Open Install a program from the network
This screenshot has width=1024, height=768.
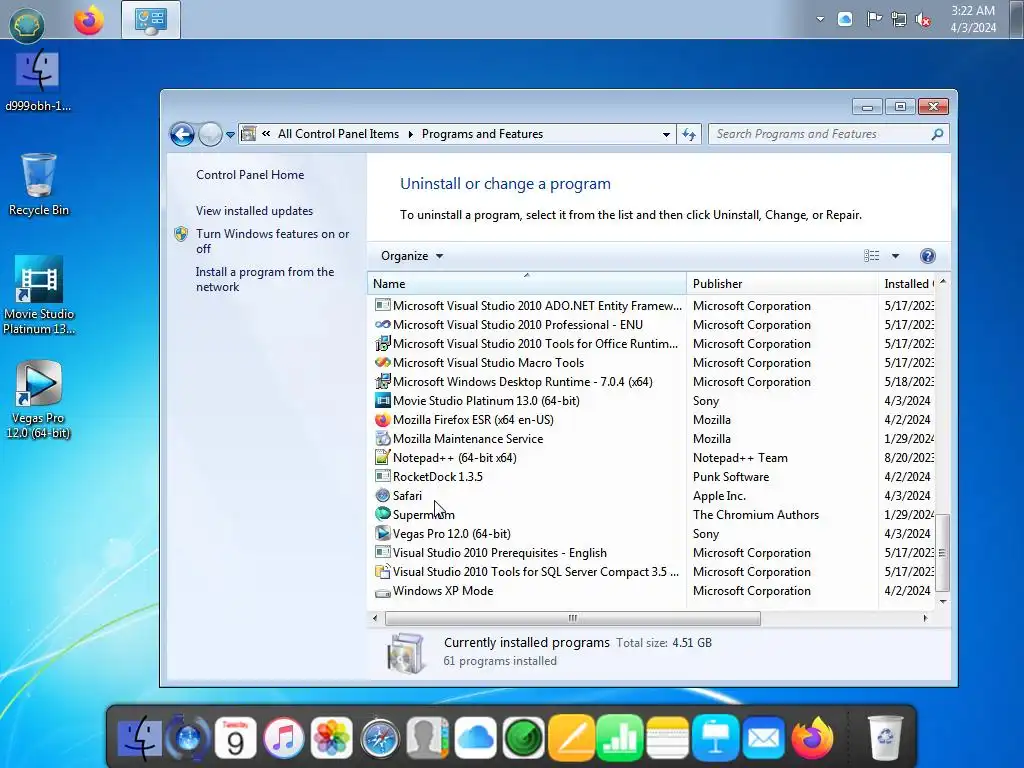pos(265,280)
